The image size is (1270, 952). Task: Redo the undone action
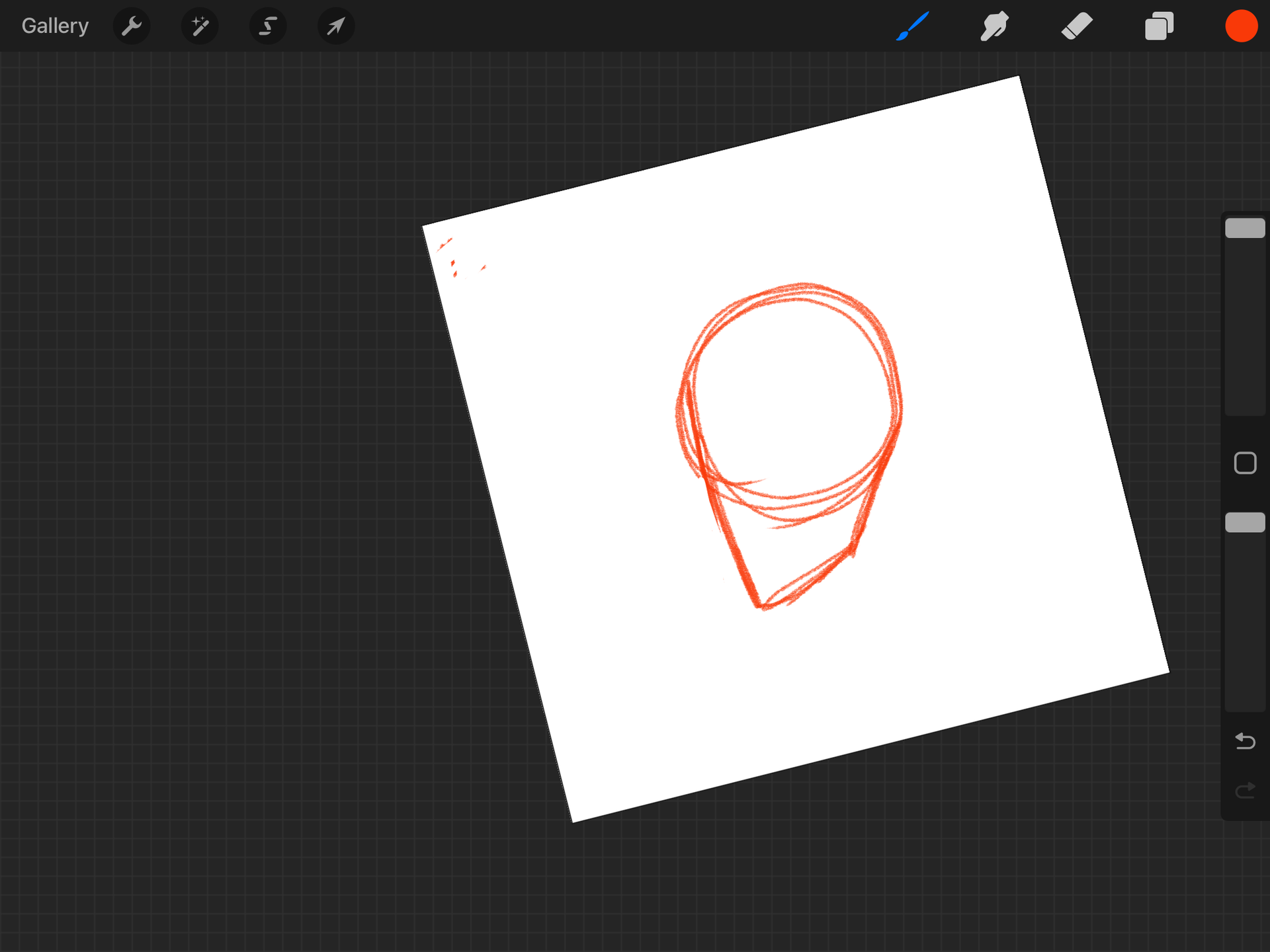(x=1245, y=790)
